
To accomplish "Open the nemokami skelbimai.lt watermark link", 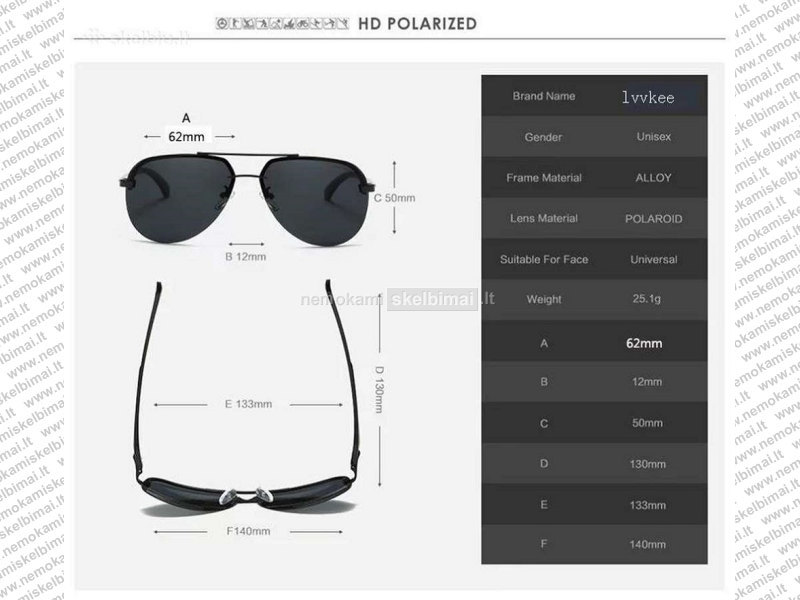I will (397, 299).
